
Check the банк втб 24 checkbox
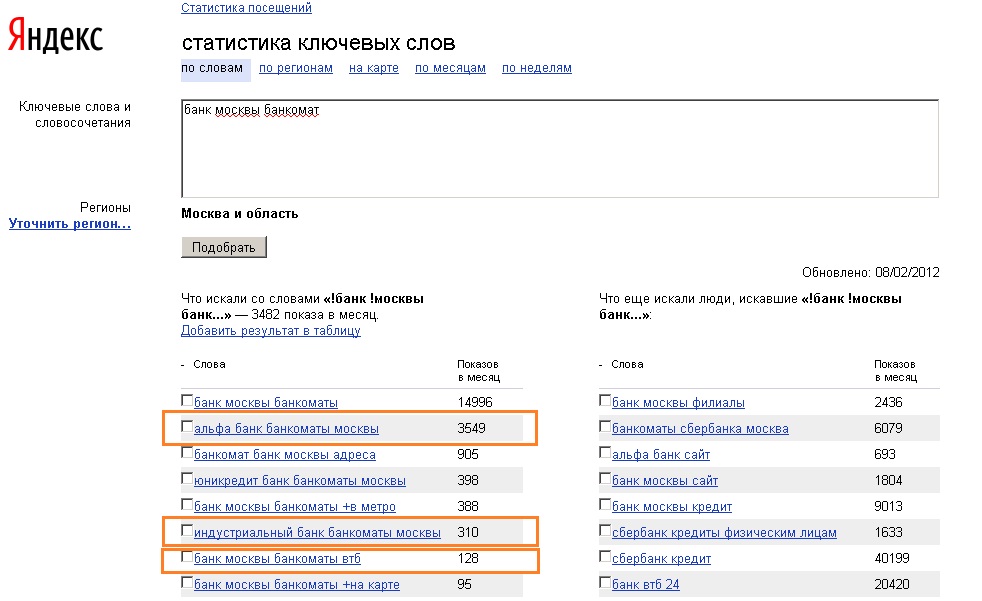pos(605,583)
